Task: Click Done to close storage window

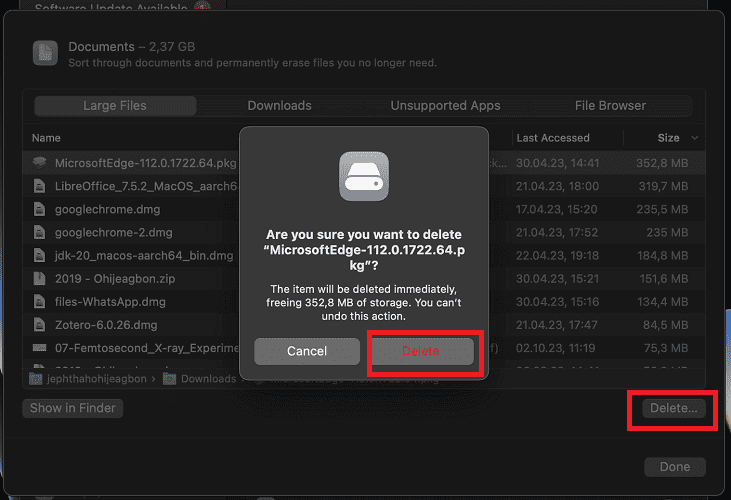Action: pos(674,467)
